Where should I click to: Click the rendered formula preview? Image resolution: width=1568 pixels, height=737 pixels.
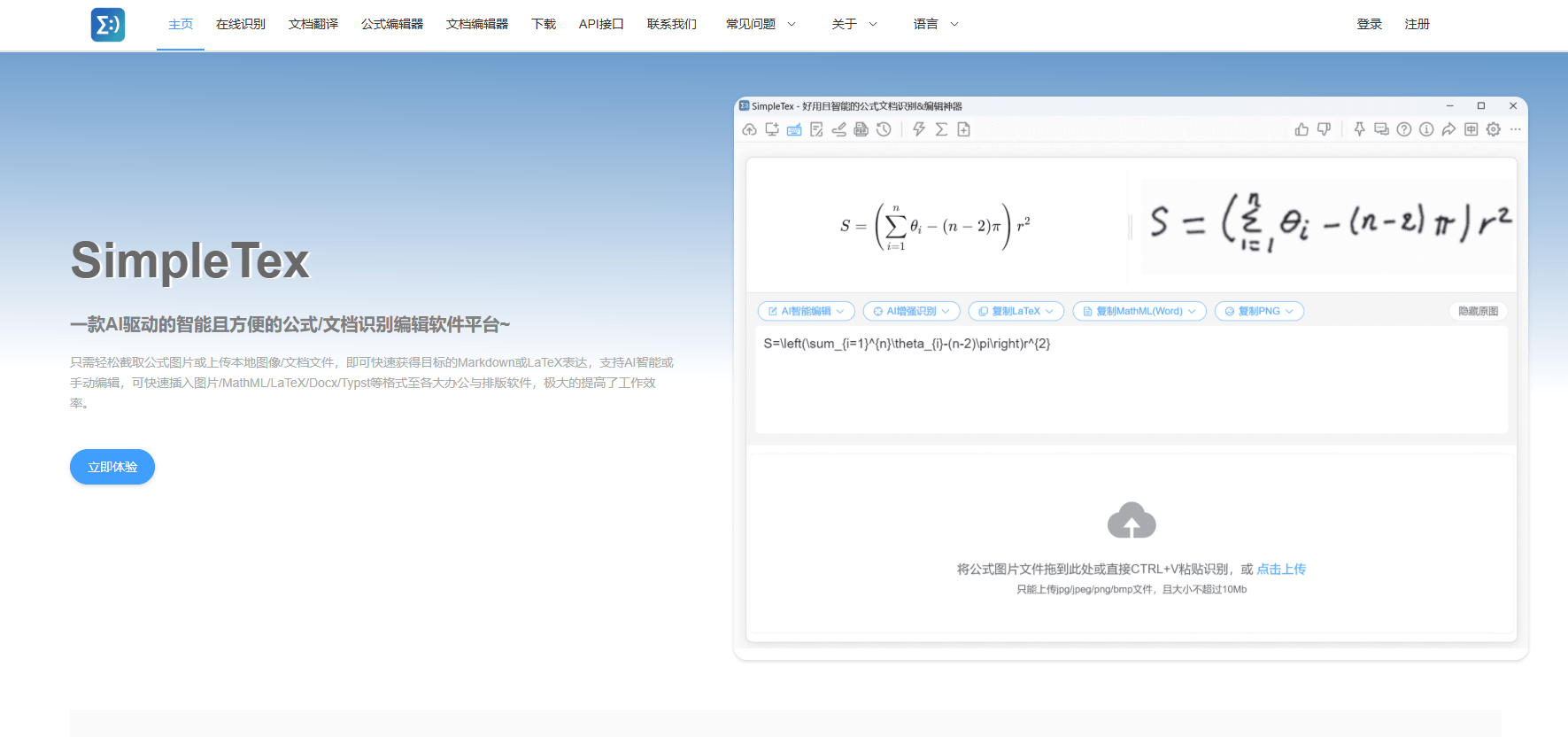tap(935, 227)
